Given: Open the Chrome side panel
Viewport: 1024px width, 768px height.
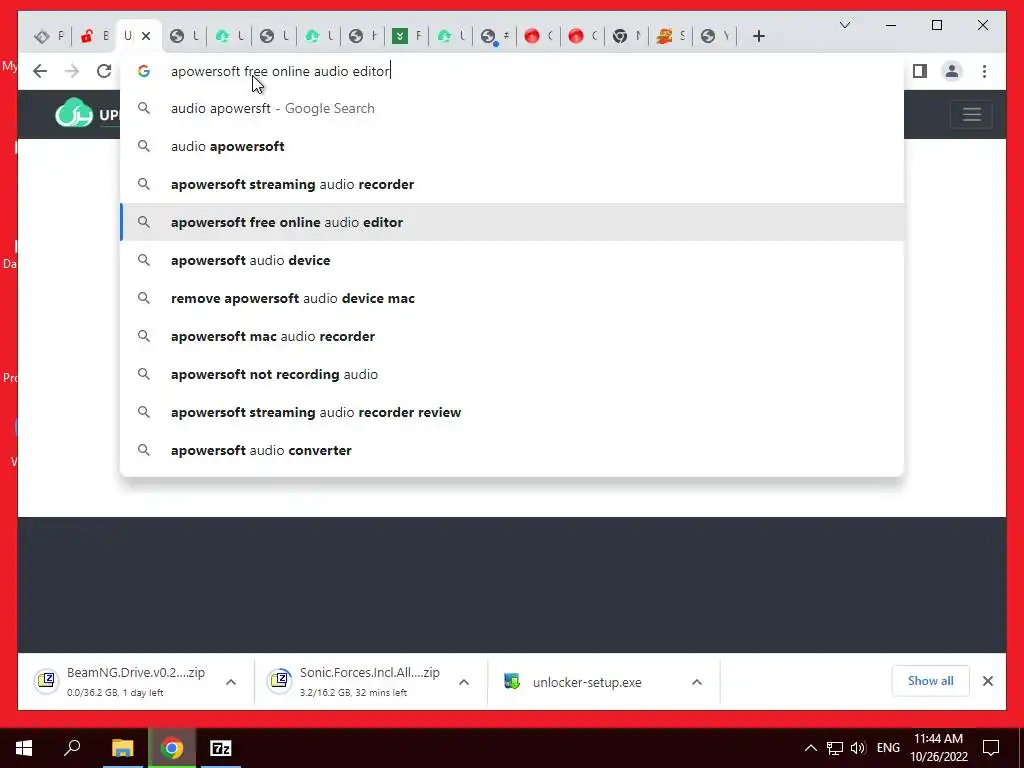Looking at the screenshot, I should (920, 71).
